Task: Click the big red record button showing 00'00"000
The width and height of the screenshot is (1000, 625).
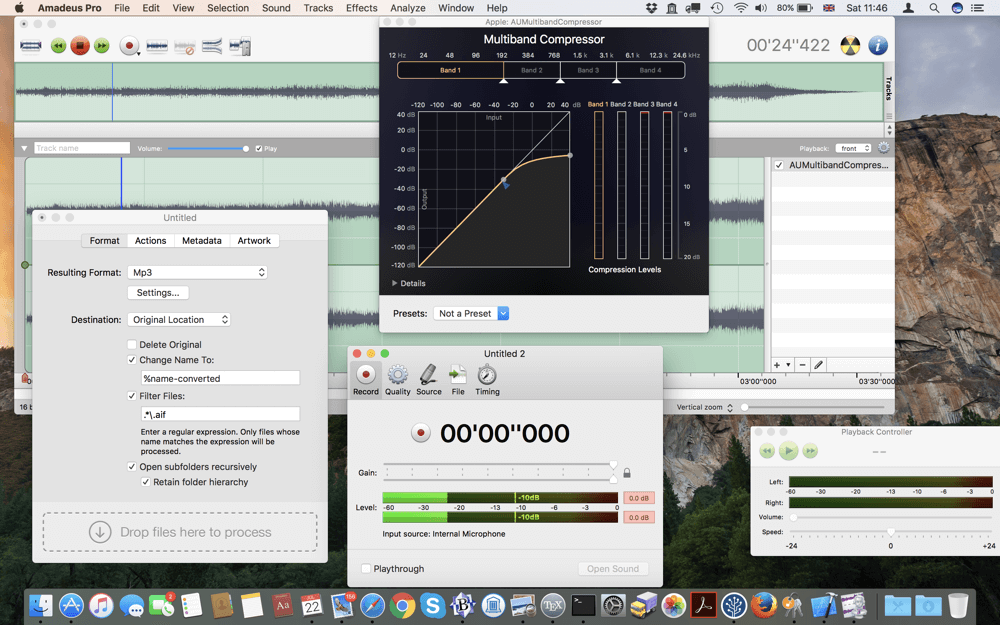Action: pyautogui.click(x=420, y=431)
